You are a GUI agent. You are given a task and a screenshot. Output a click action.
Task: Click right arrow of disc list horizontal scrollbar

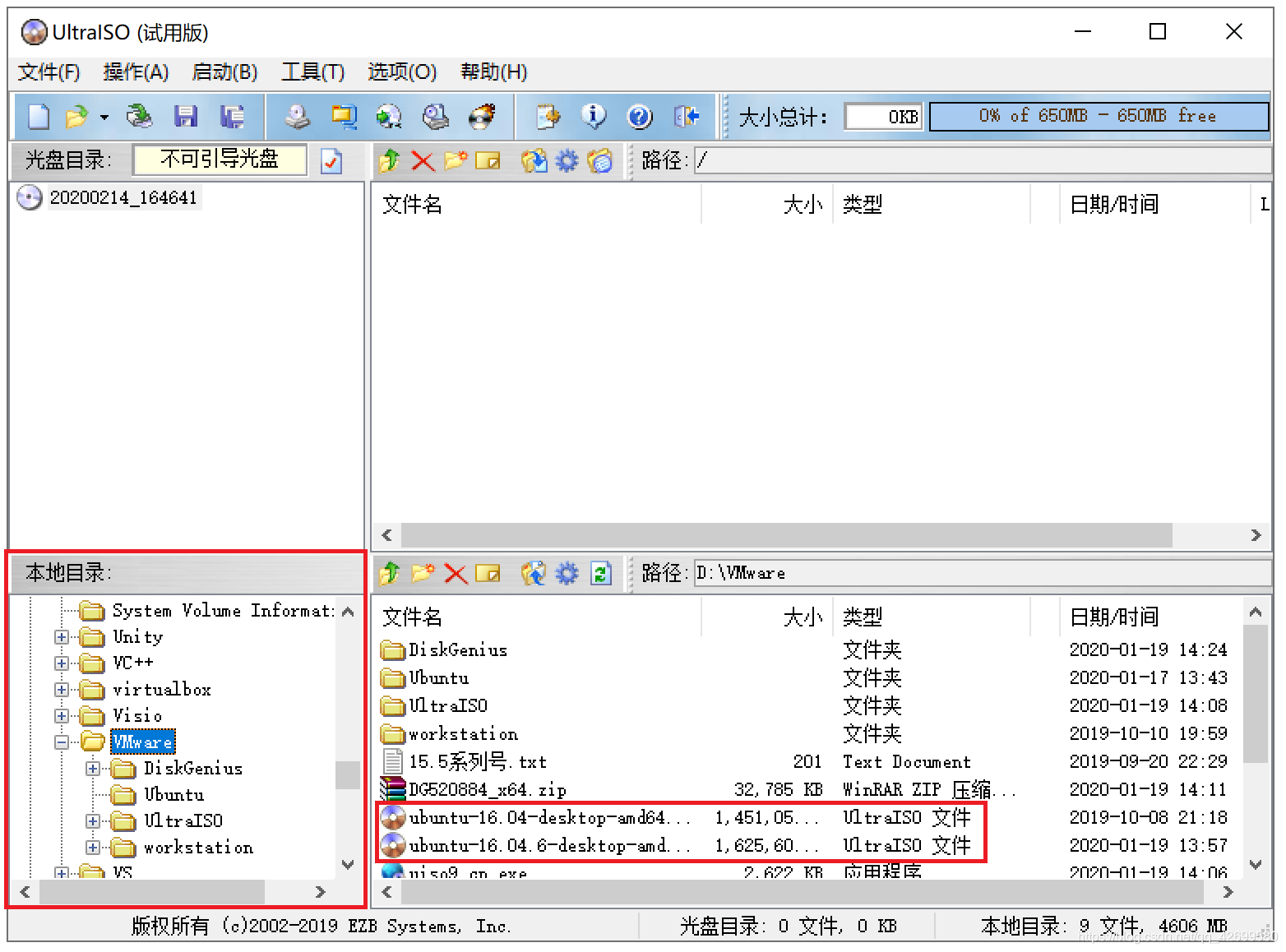coord(1256,535)
